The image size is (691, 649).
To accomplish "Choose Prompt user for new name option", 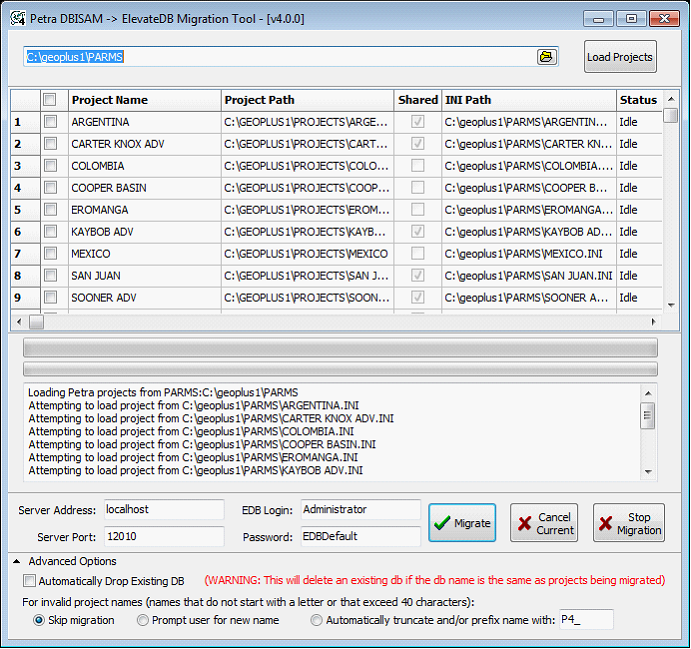I will pos(143,620).
